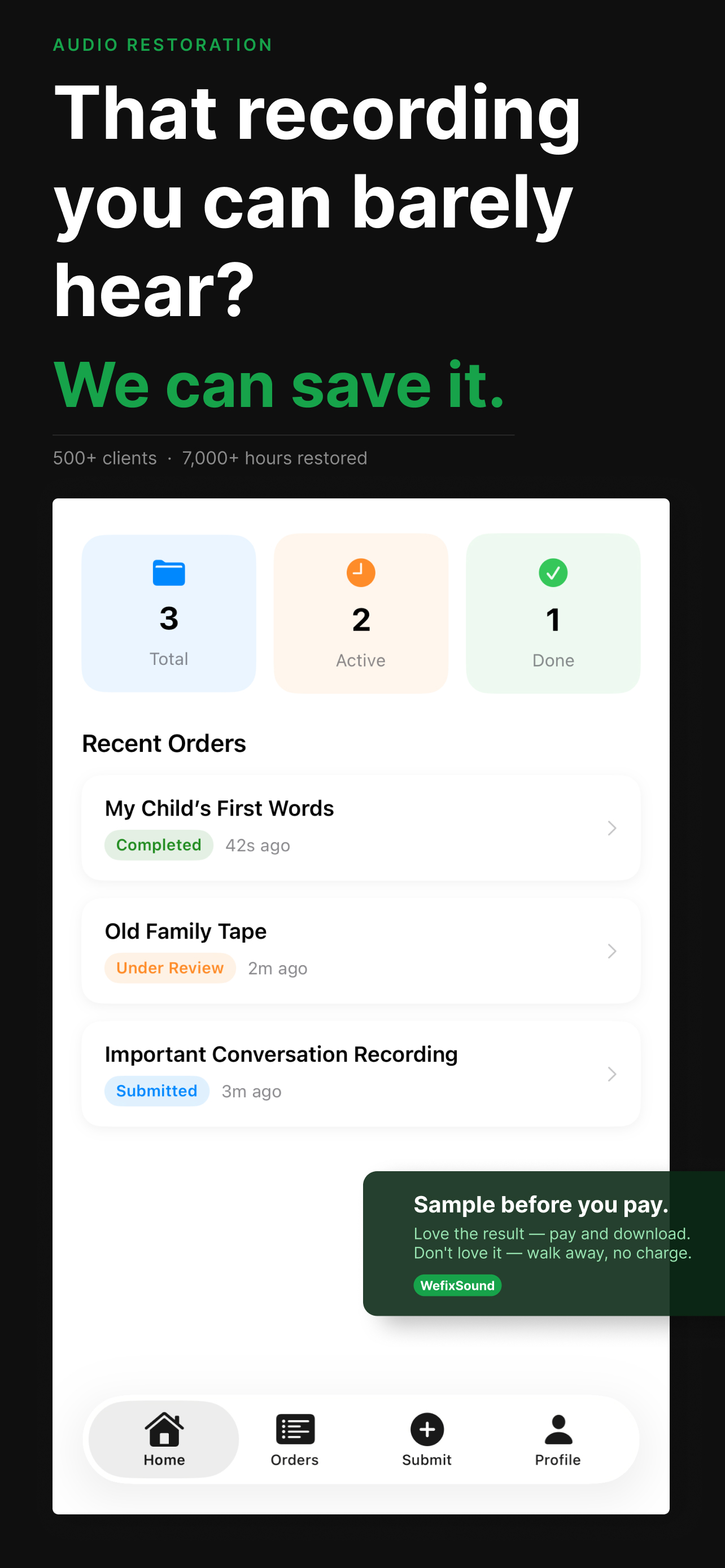Viewport: 725px width, 1568px height.
Task: Click the orange clock icon on Active card
Action: point(360,572)
